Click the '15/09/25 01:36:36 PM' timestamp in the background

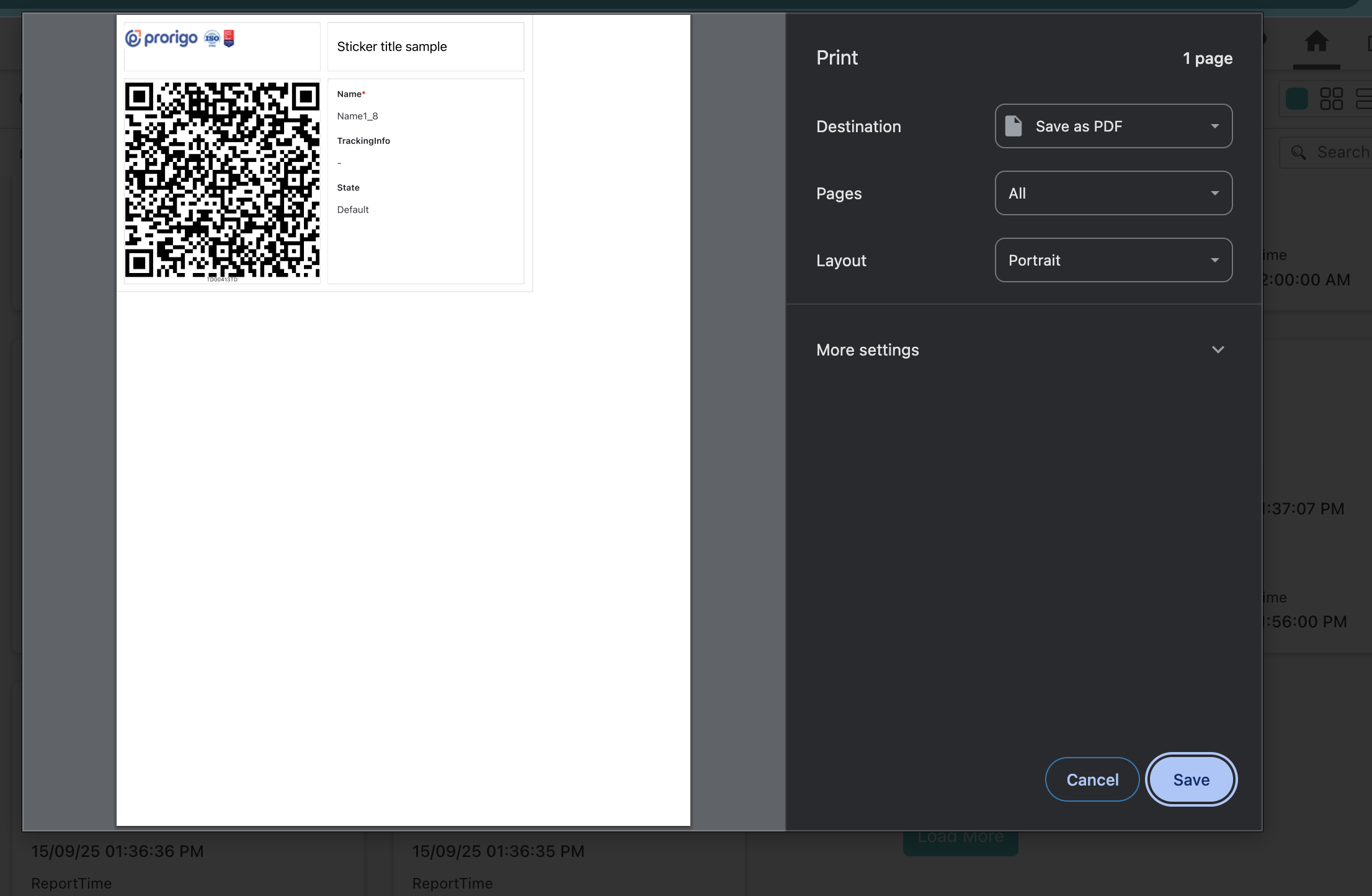click(x=117, y=851)
